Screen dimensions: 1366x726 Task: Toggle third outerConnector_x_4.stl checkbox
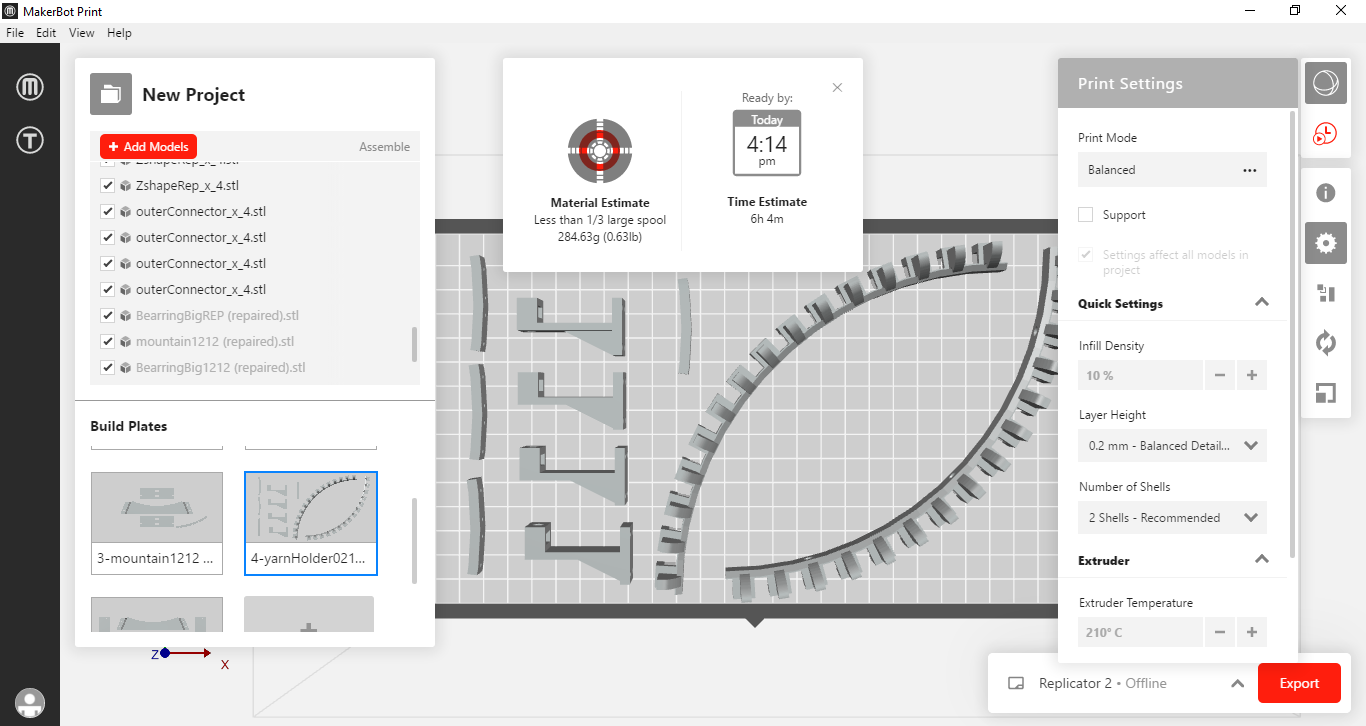[x=108, y=263]
